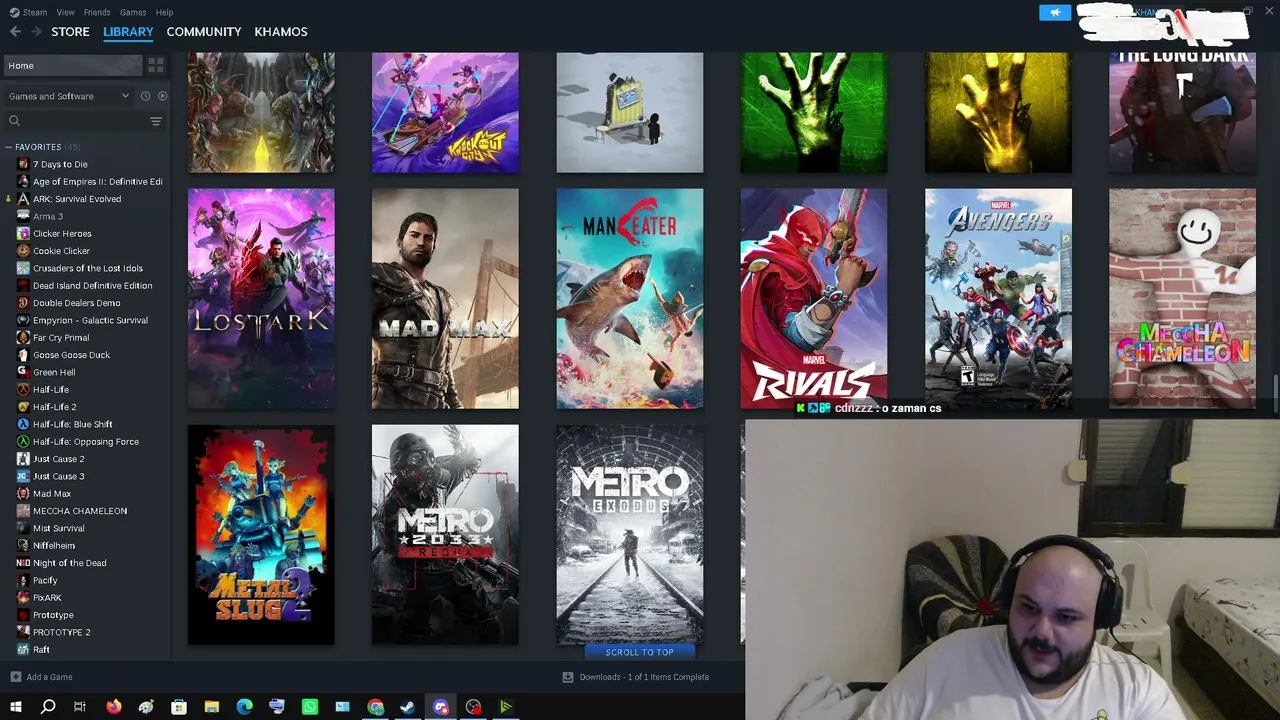Viewport: 1280px width, 720px height.
Task: Open File Explorer from taskbar
Action: coord(212,707)
